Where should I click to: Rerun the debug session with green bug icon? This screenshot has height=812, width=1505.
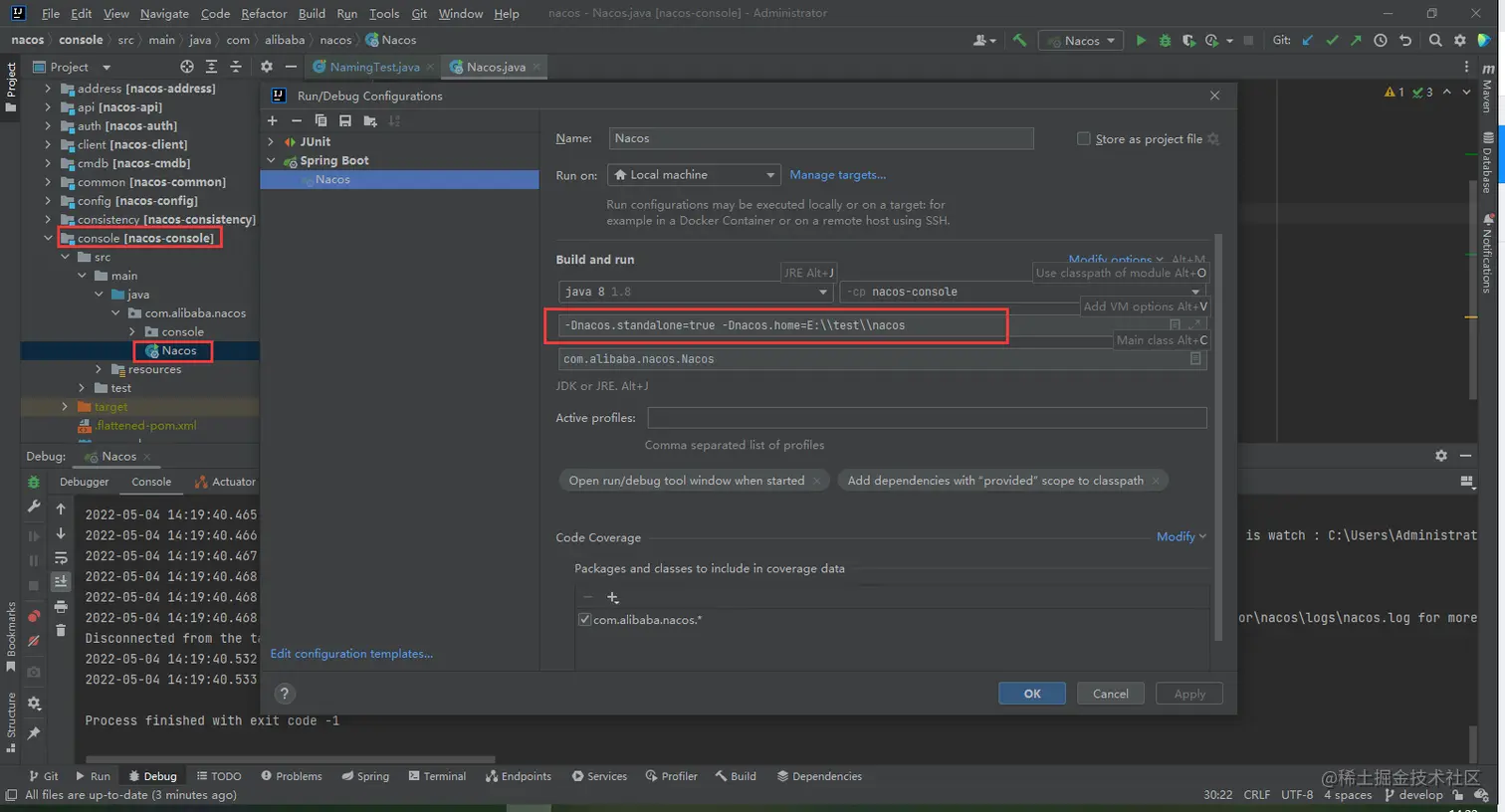pyautogui.click(x=34, y=482)
